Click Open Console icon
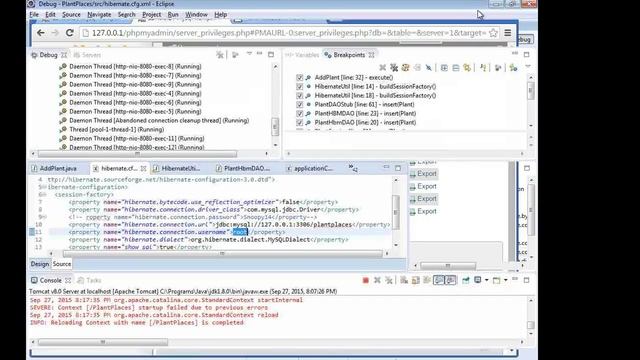 496,280
